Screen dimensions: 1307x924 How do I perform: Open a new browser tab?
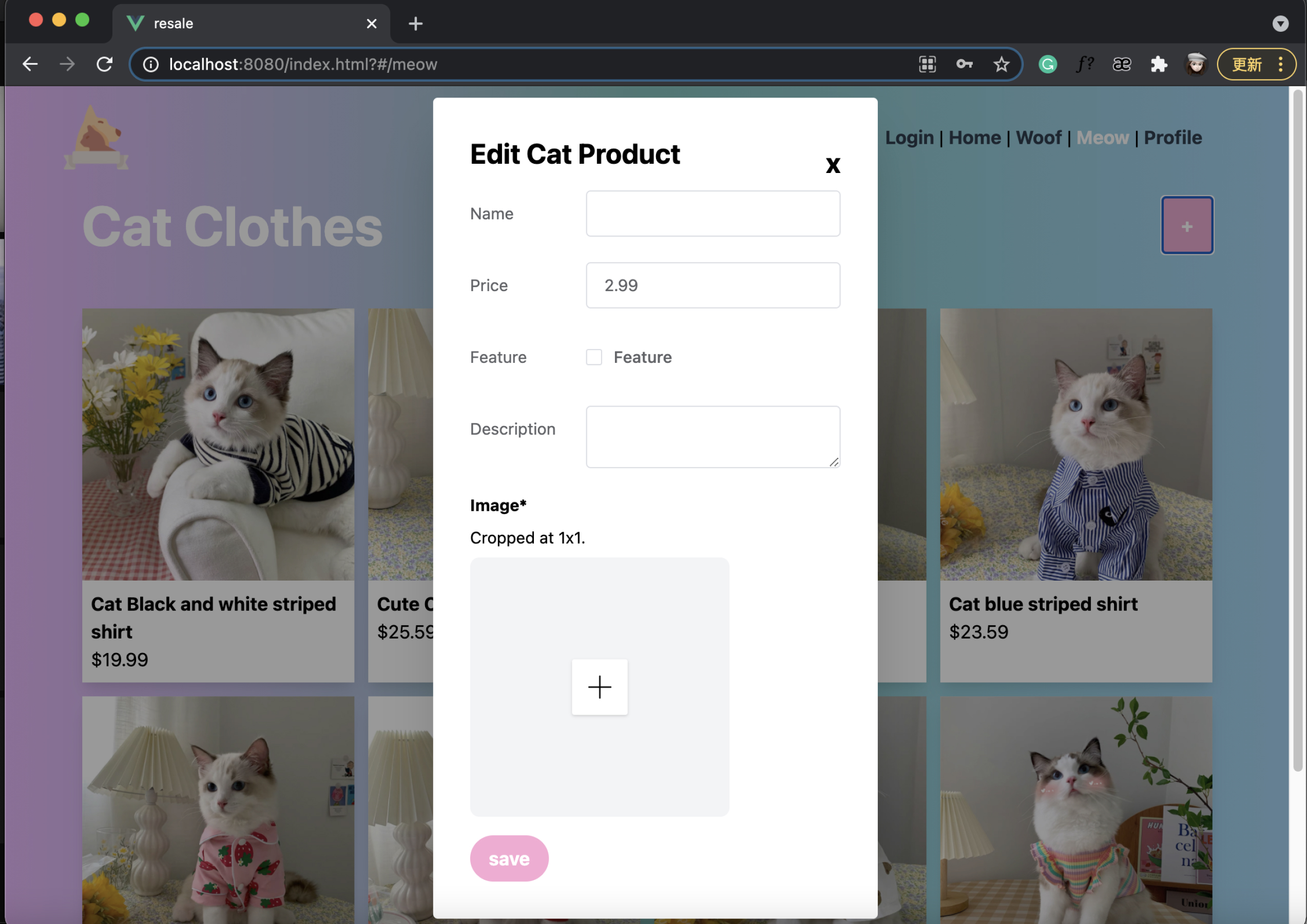coord(415,23)
